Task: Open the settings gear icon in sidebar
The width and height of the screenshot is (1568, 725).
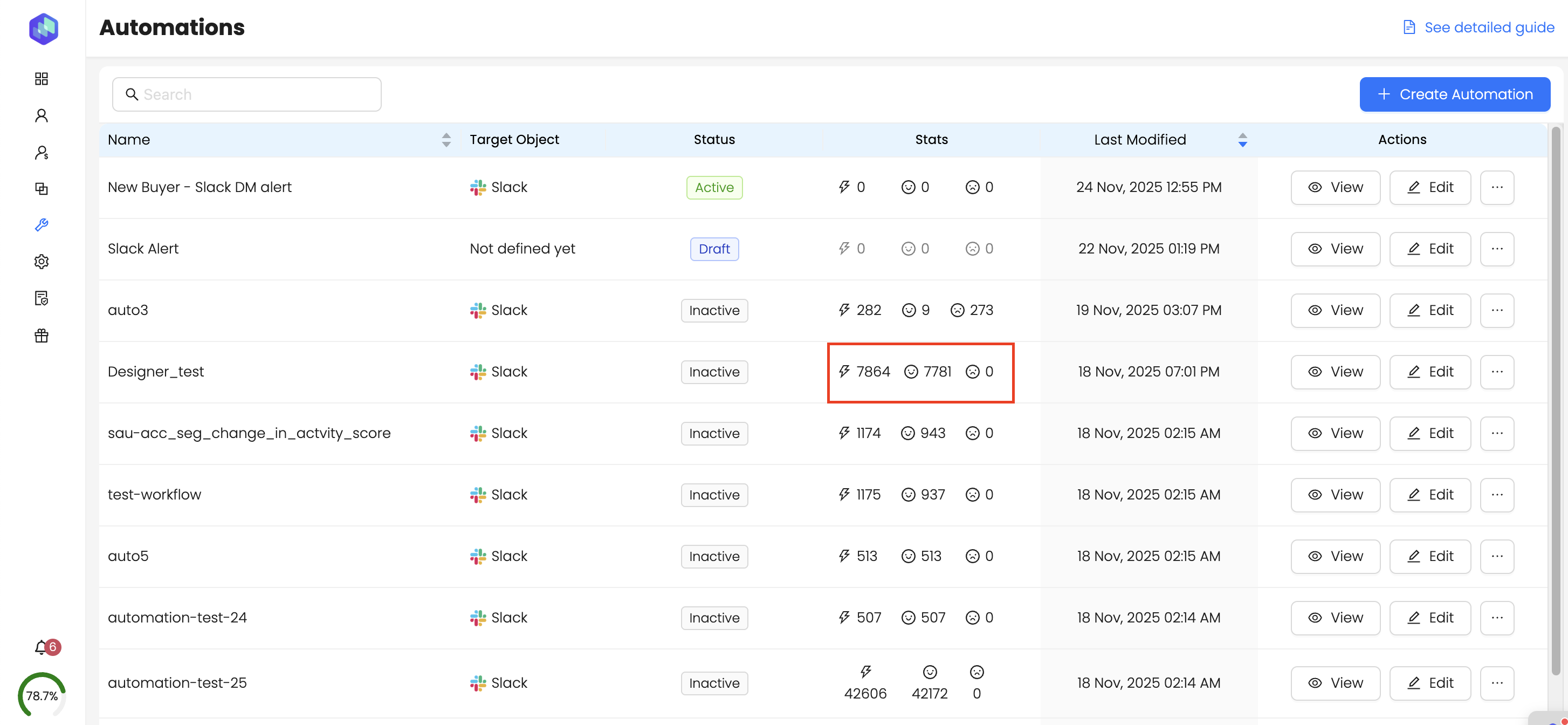Action: pos(42,262)
